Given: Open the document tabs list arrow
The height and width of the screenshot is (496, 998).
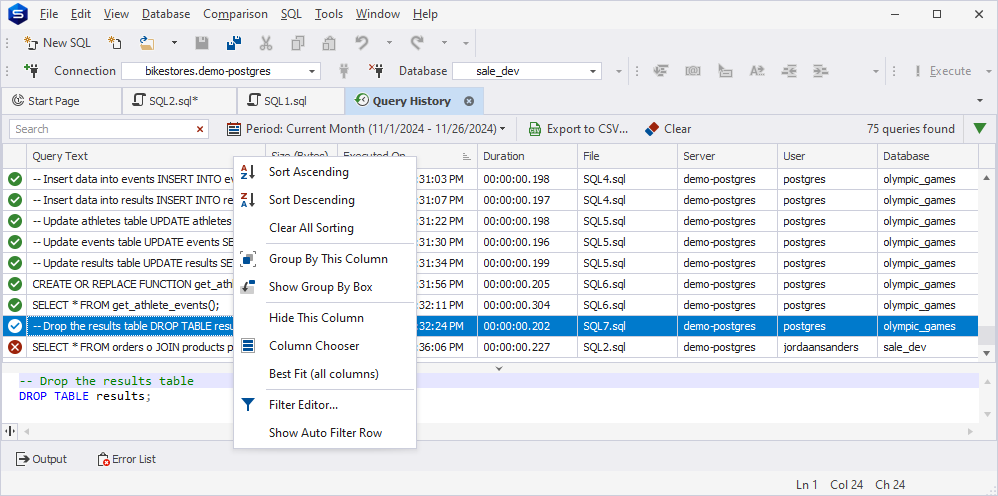Looking at the screenshot, I should click(x=980, y=101).
